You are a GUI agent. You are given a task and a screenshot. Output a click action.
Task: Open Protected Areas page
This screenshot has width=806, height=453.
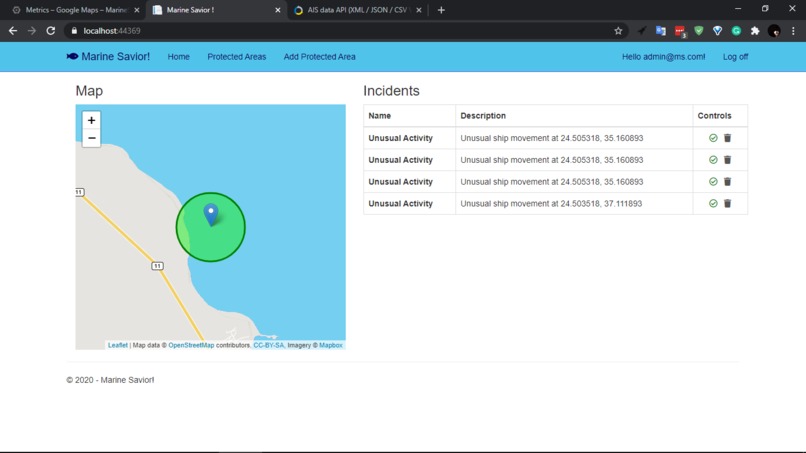(x=236, y=57)
